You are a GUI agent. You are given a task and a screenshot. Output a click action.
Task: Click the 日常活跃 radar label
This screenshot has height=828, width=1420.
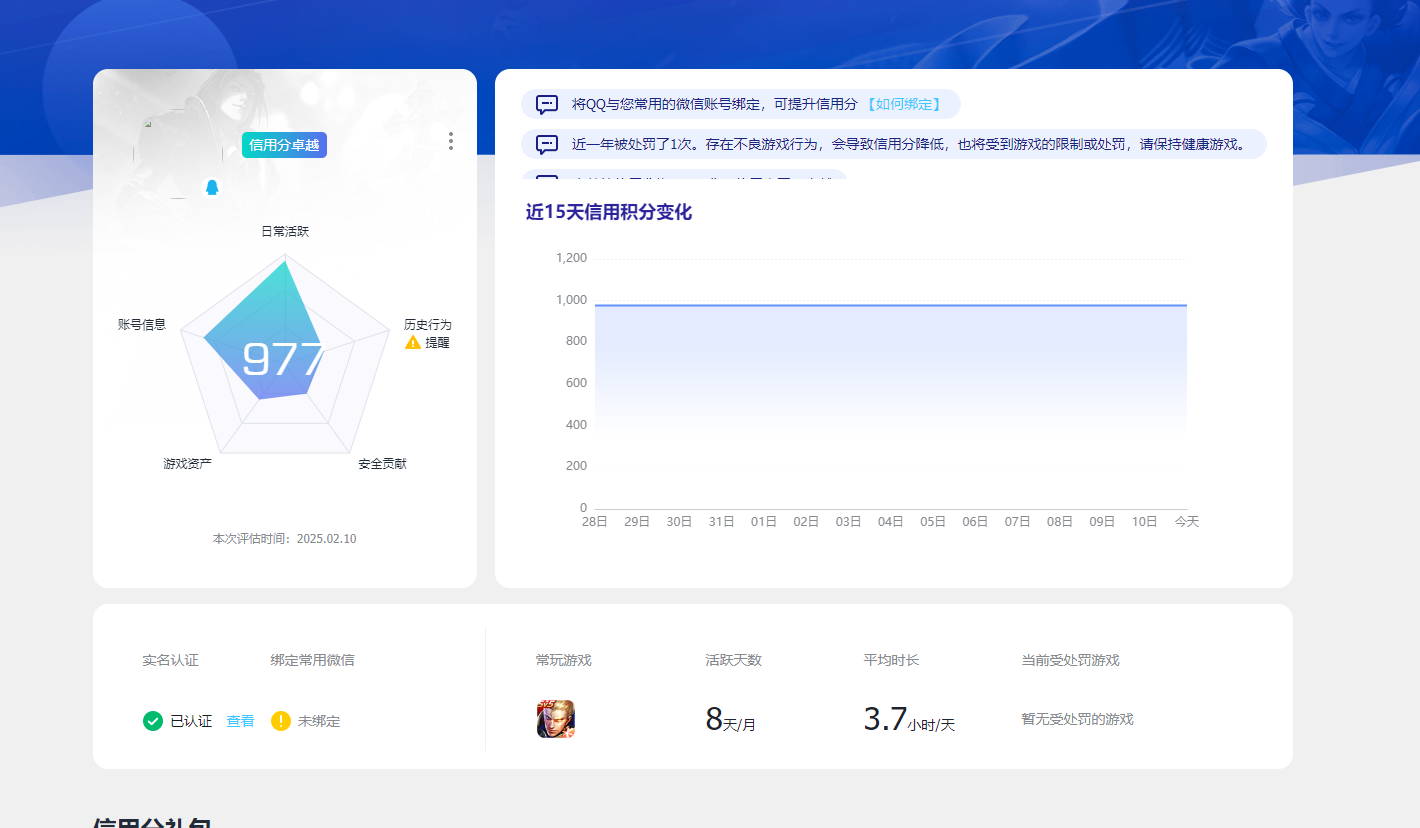click(x=285, y=231)
